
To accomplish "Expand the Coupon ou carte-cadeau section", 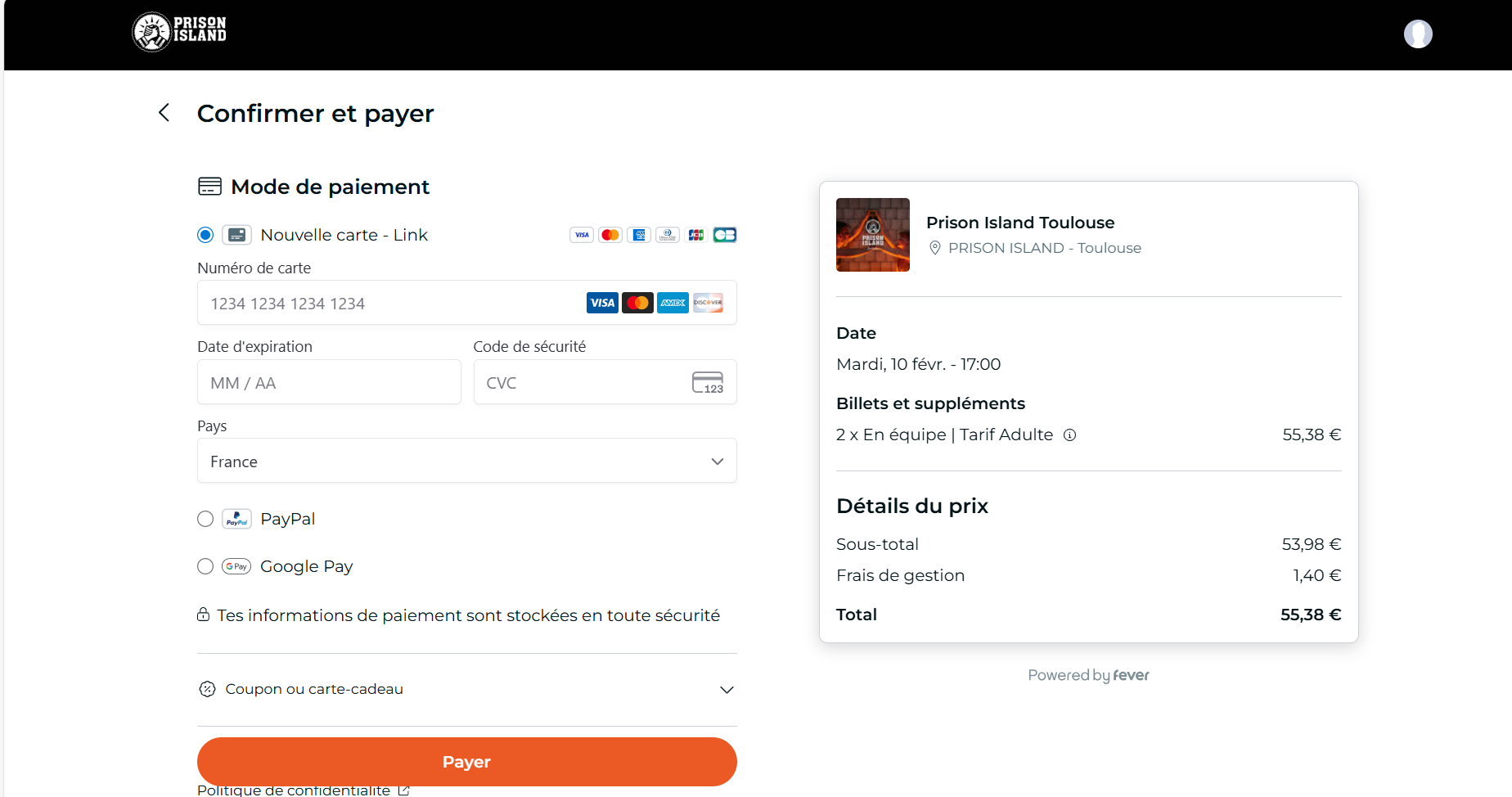I will coord(467,689).
